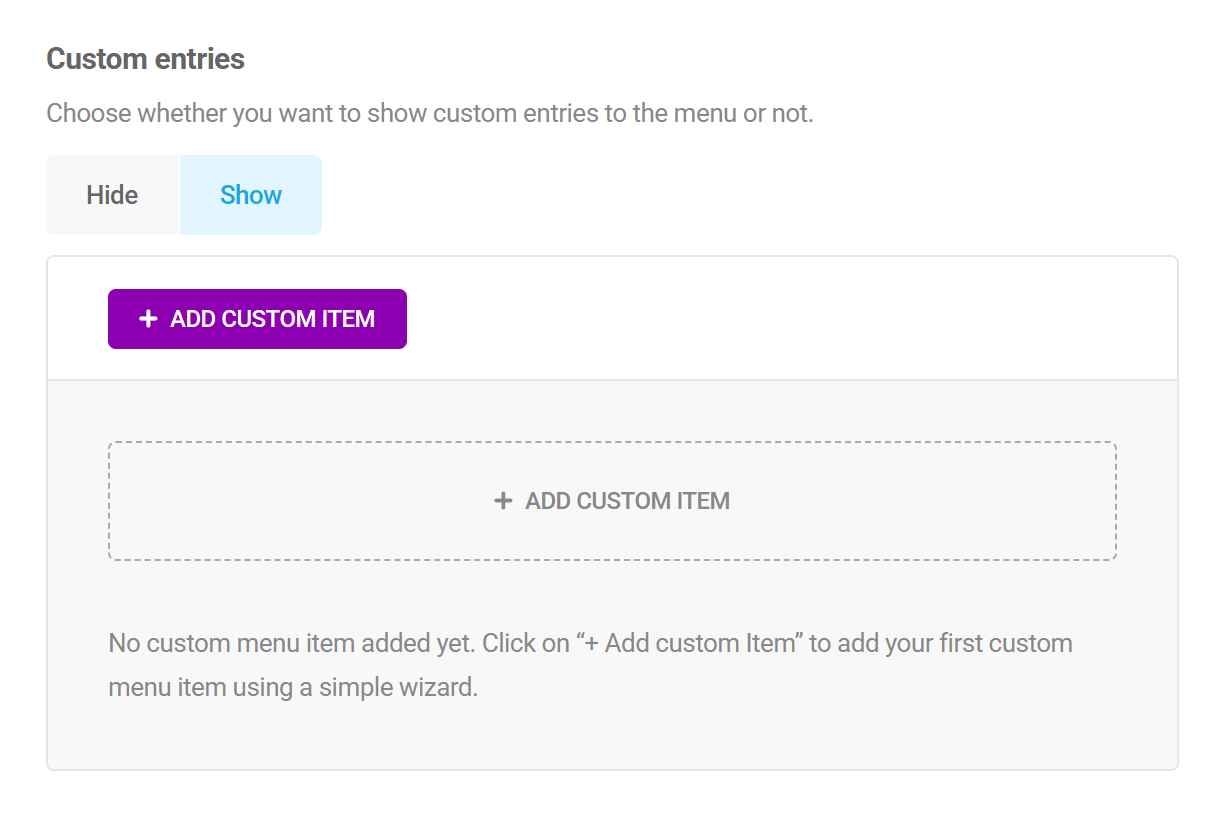This screenshot has height=813, width=1220.
Task: Click the dashed ADD CUSTOM ITEM placeholder
Action: pos(611,500)
